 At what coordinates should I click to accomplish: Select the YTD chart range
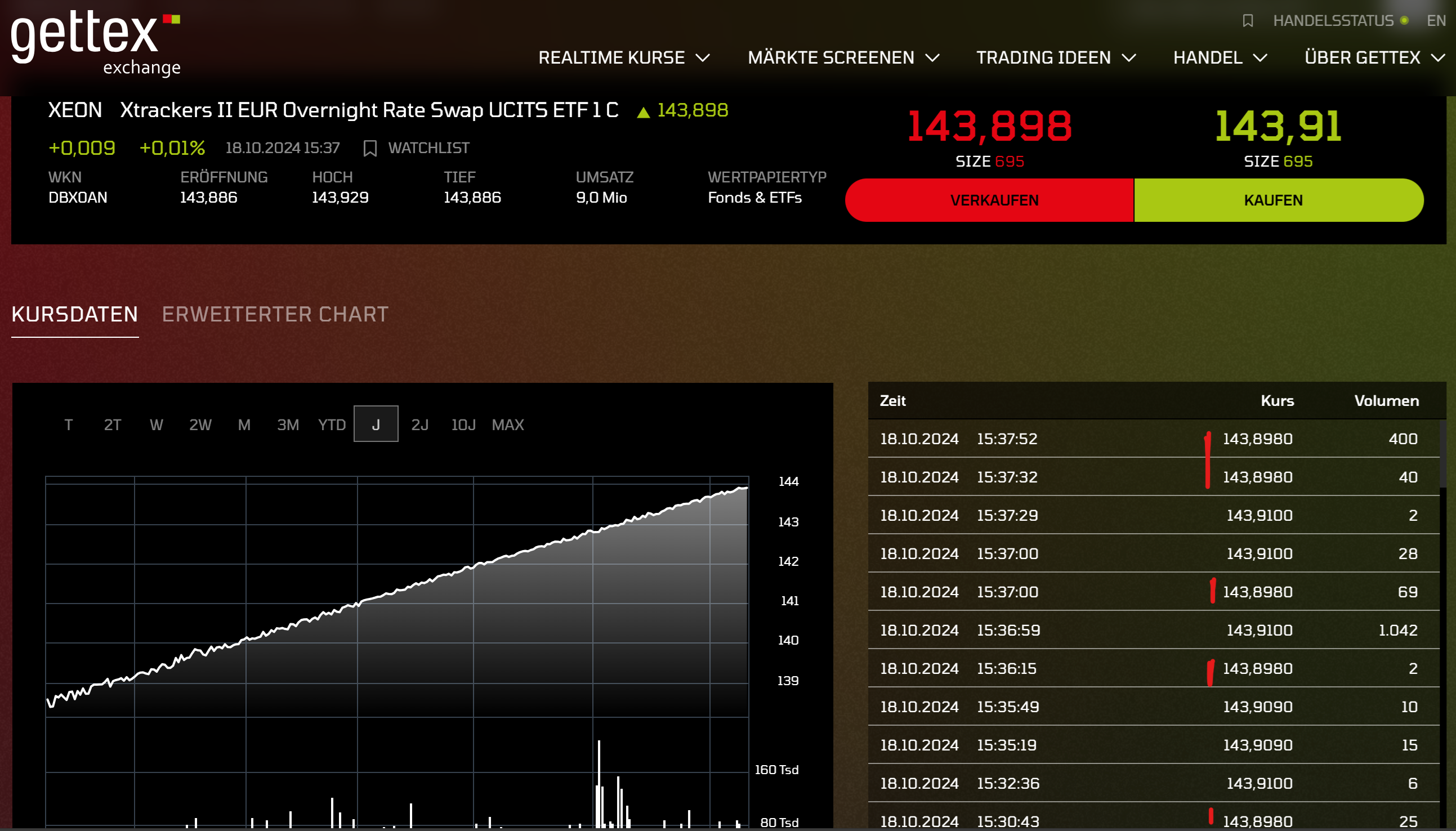(332, 425)
